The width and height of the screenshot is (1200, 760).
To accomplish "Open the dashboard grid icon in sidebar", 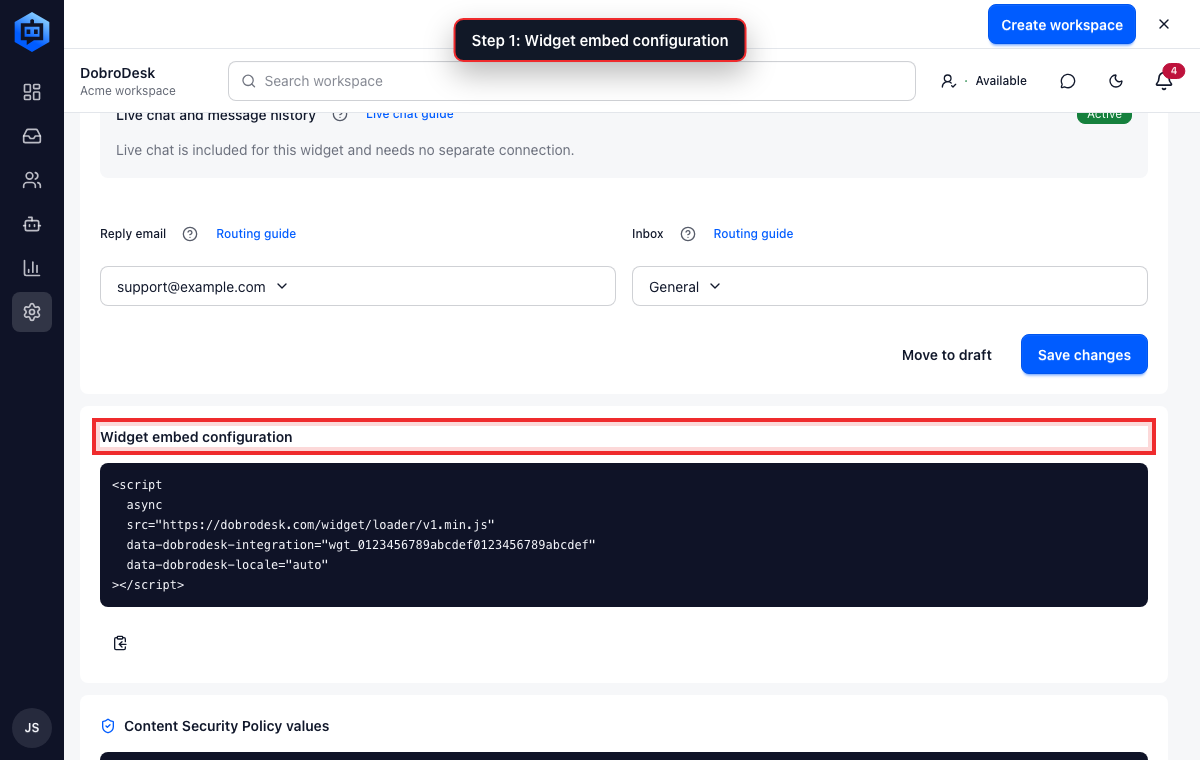I will pos(32,92).
